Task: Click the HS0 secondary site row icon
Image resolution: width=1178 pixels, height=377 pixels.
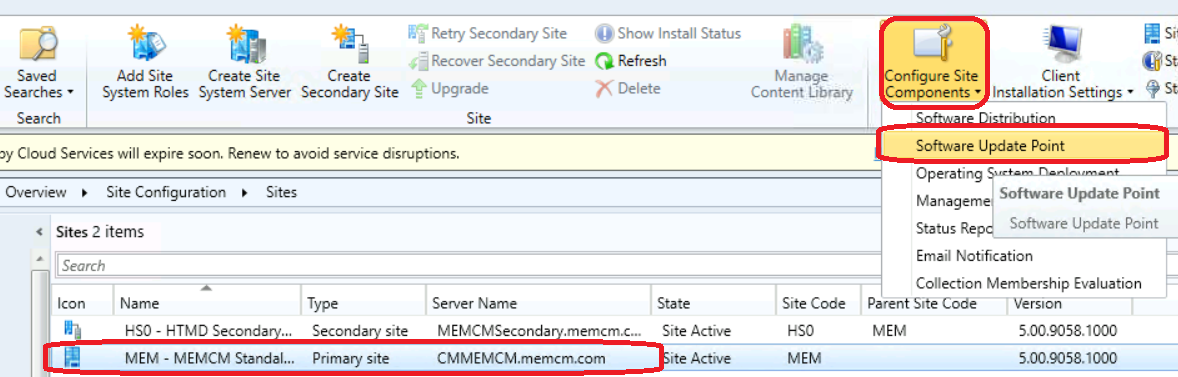Action: click(73, 330)
